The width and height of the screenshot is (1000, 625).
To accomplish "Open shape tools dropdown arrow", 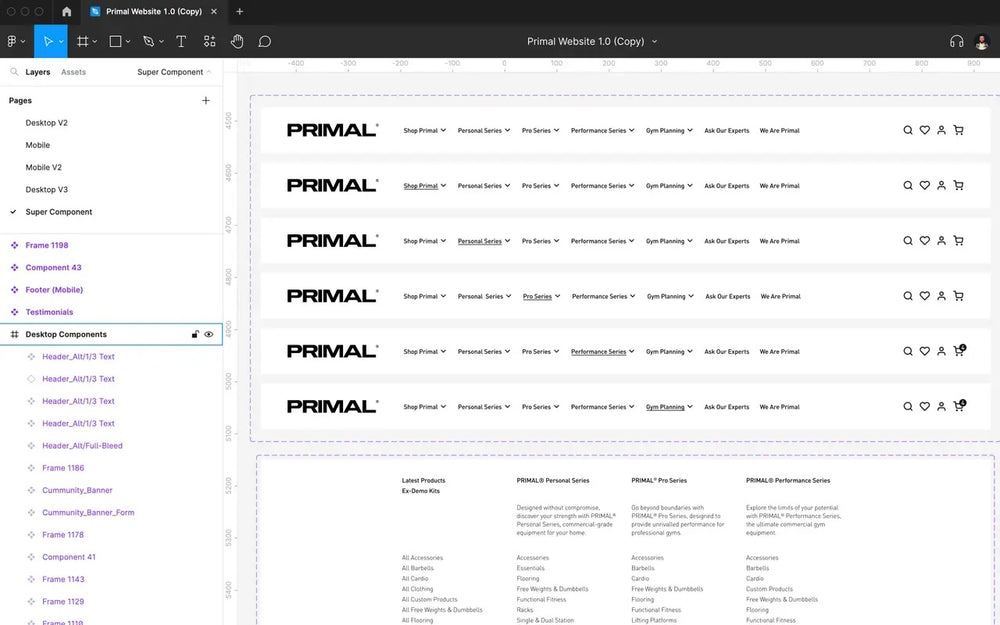I will pyautogui.click(x=128, y=42).
